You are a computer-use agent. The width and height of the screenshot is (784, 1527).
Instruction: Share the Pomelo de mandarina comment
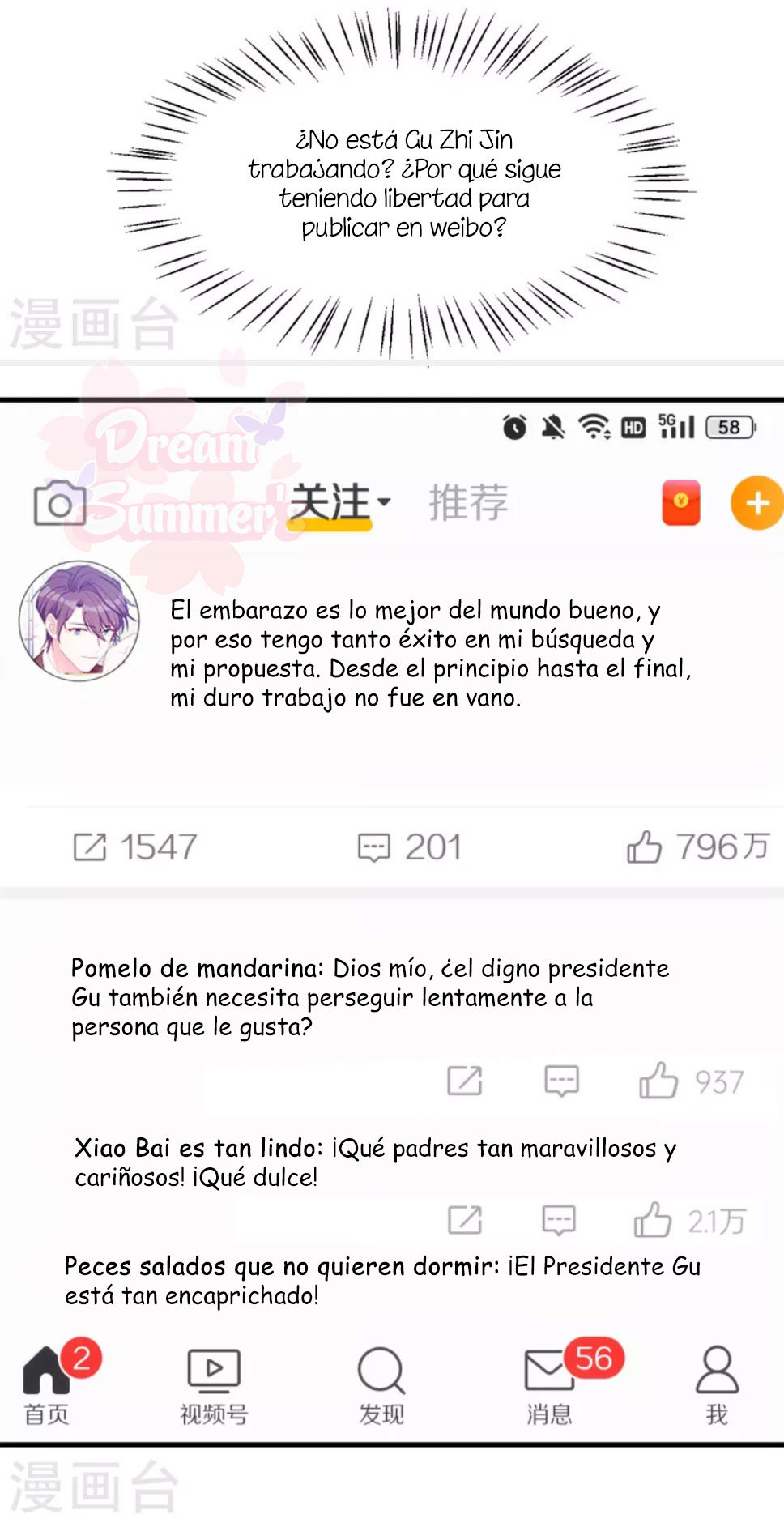click(465, 1081)
